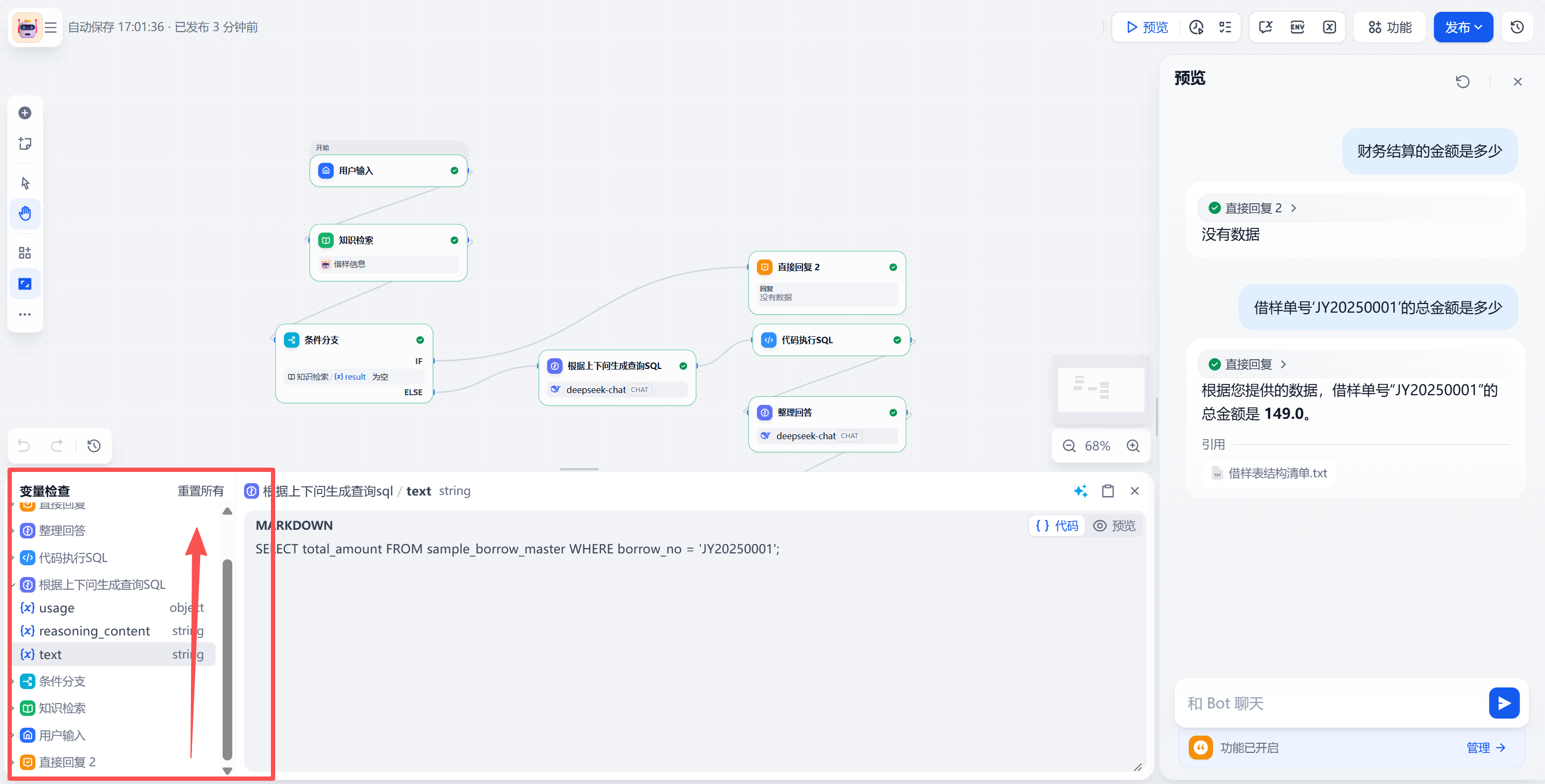Restart the preview conversation
The image size is (1545, 784).
click(1462, 82)
